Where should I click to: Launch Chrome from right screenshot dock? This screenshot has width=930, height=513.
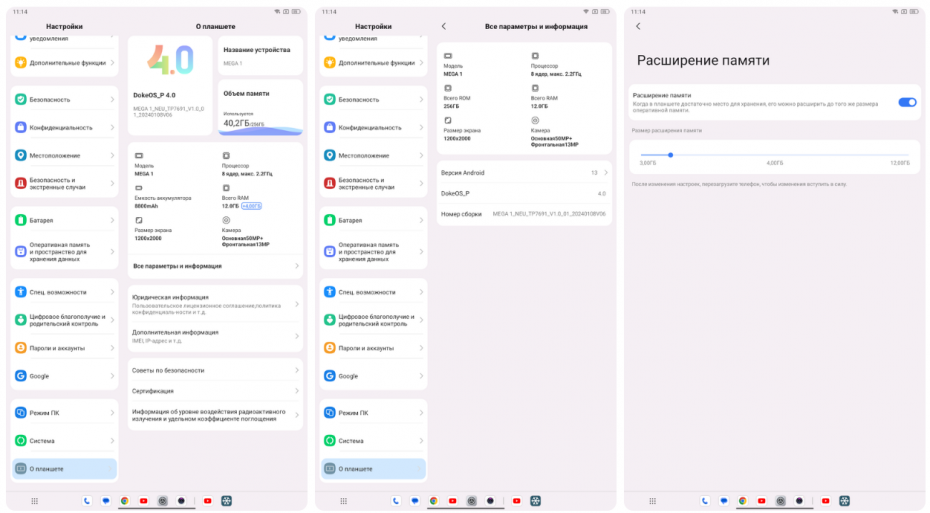pos(743,501)
